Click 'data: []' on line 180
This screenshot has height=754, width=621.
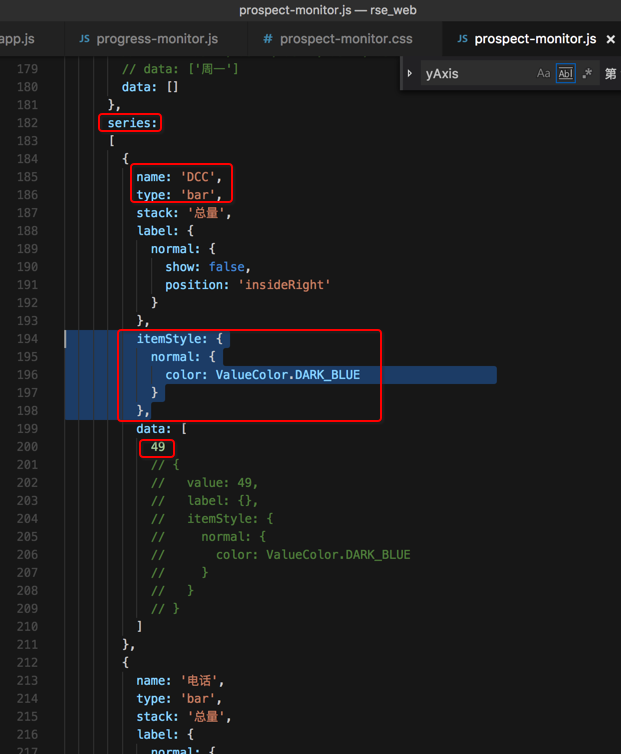click(x=150, y=87)
